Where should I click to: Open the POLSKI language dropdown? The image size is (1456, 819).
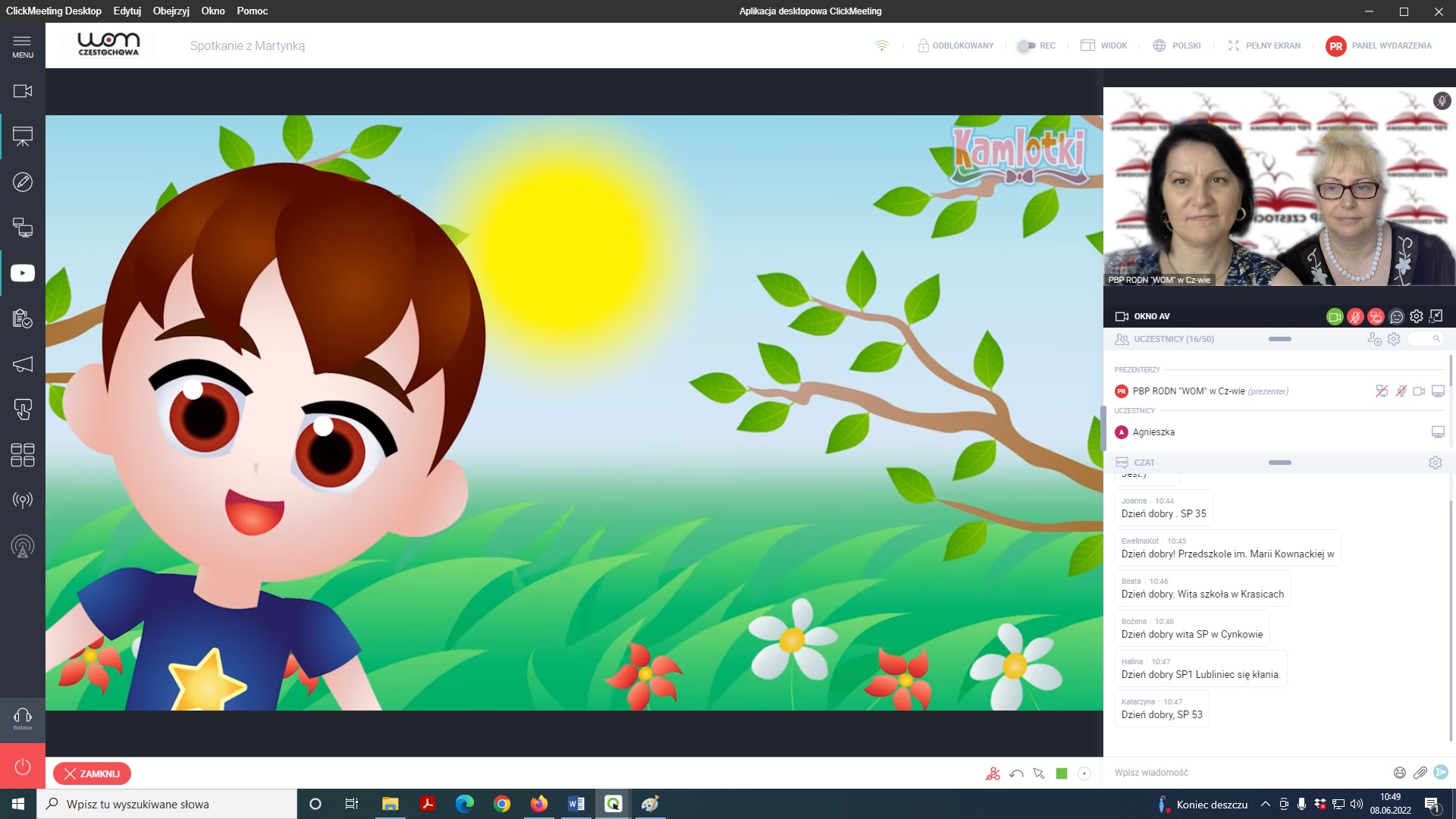(x=1177, y=45)
